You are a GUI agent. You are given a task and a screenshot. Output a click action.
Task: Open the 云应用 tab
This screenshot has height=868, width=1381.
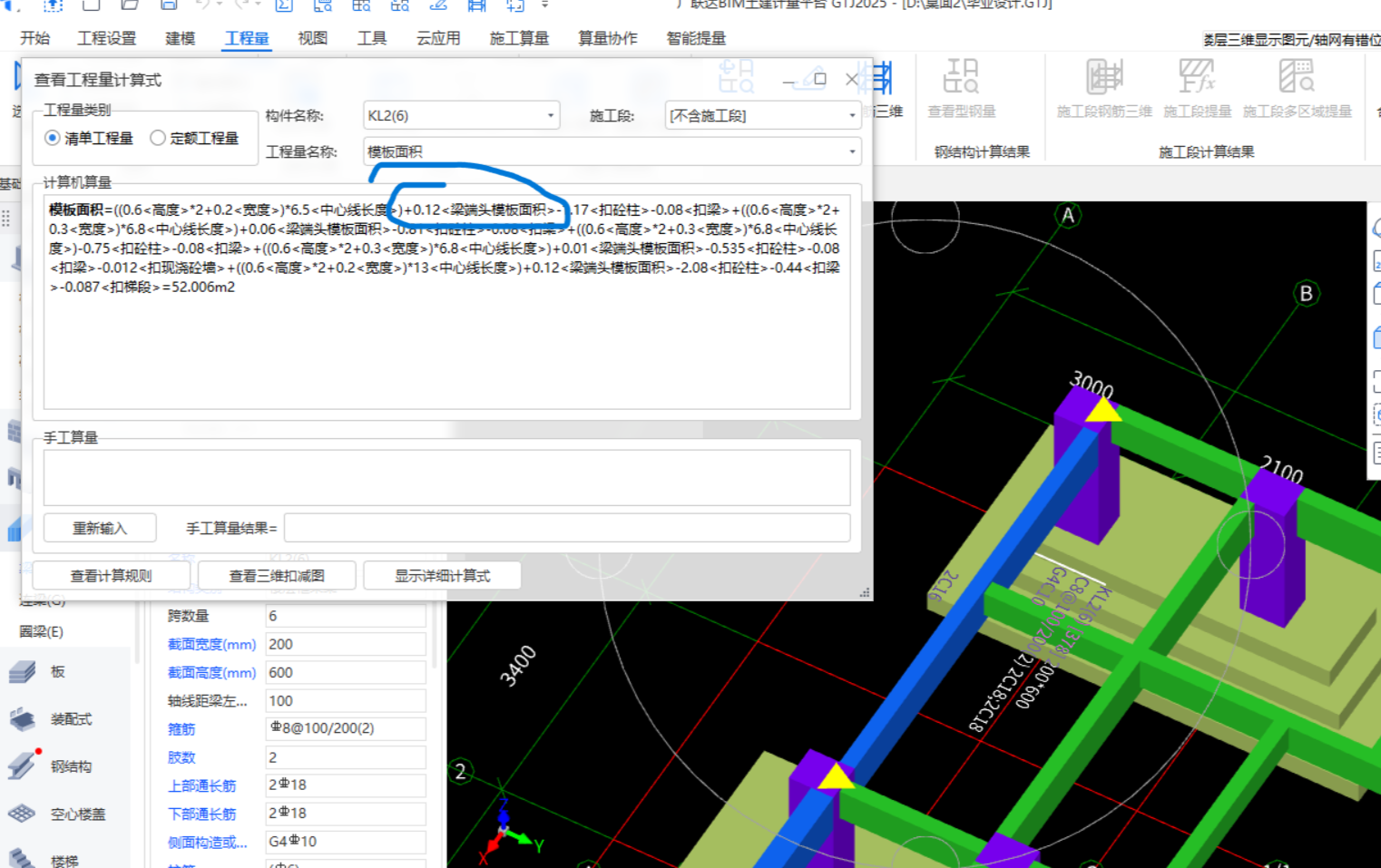tap(438, 38)
